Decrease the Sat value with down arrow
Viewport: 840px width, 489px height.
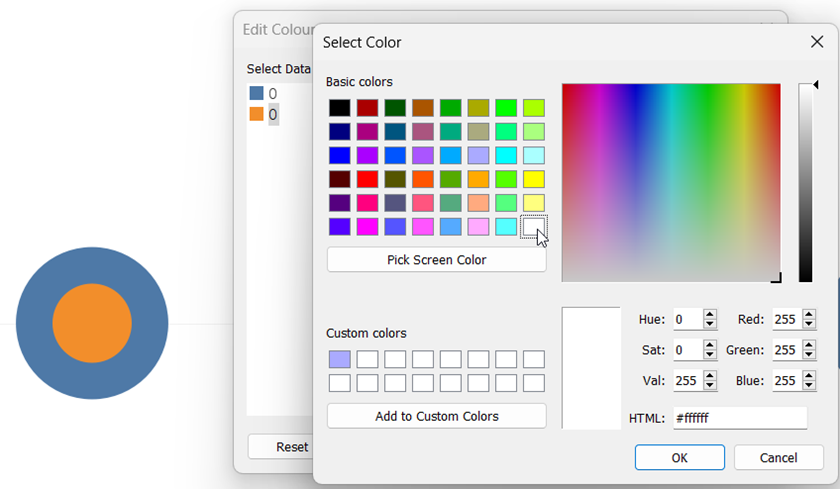(710, 355)
